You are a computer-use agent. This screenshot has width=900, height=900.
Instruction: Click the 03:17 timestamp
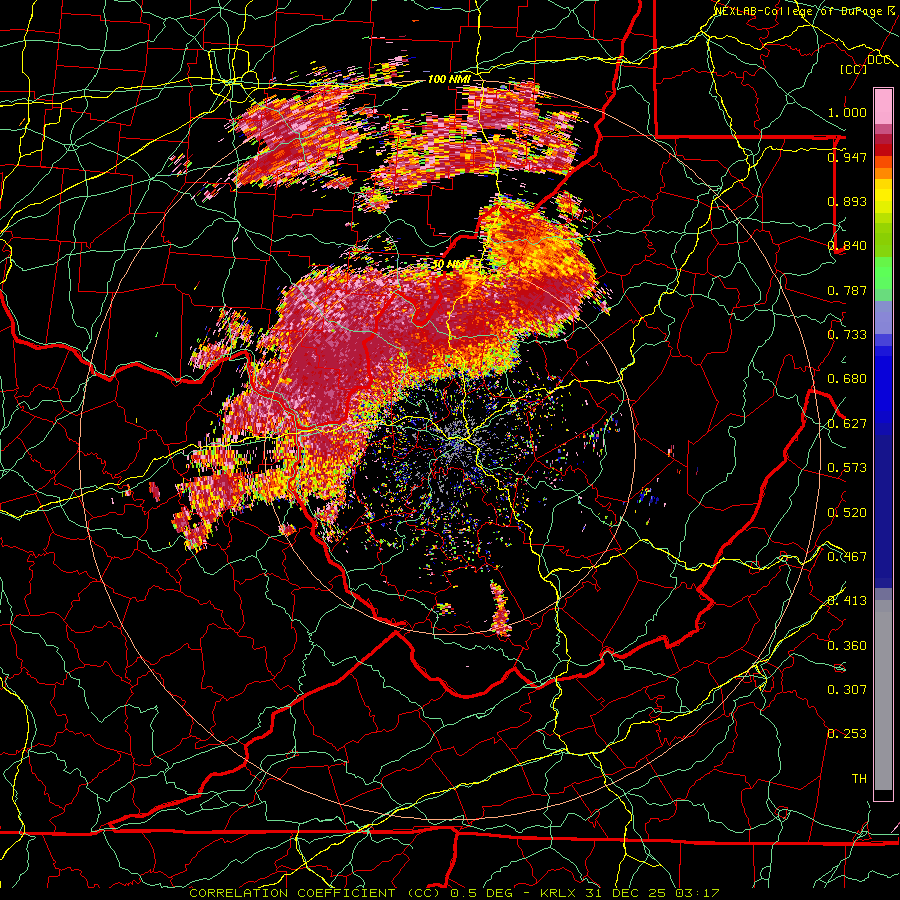(696, 893)
